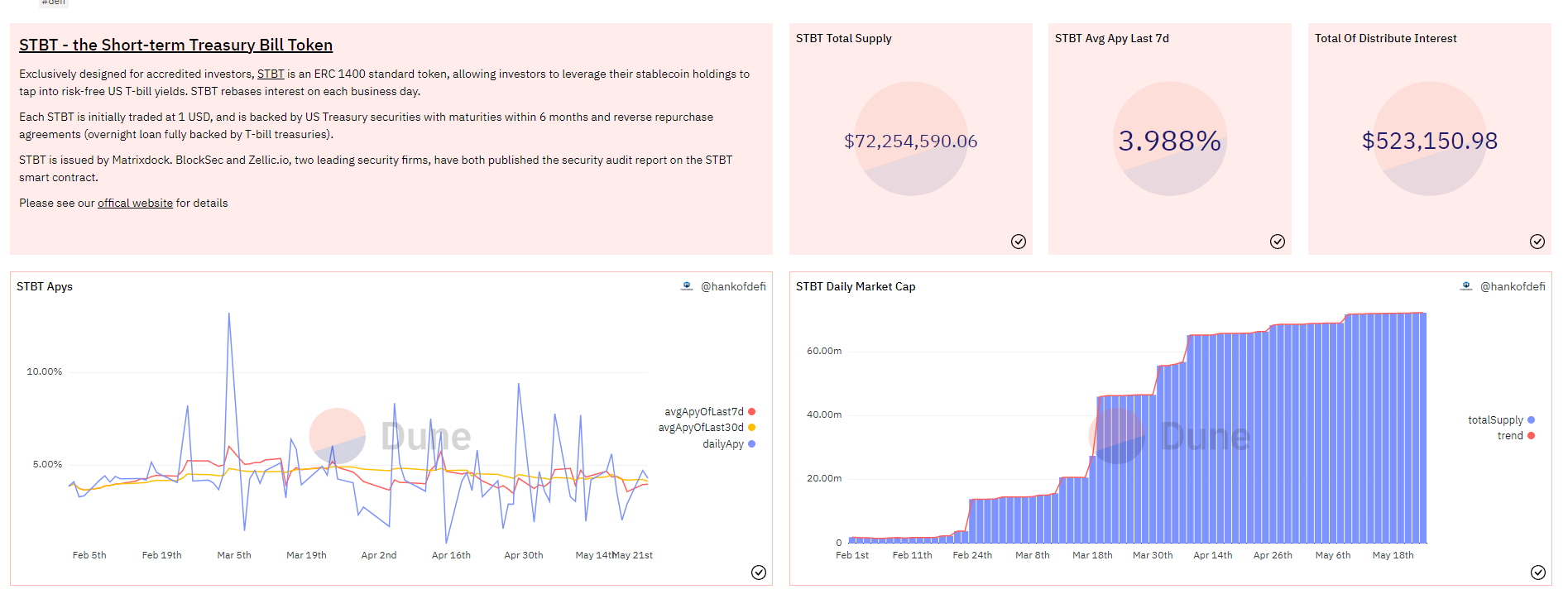
Task: Click the $72,254,590.06 total supply value
Action: click(910, 141)
